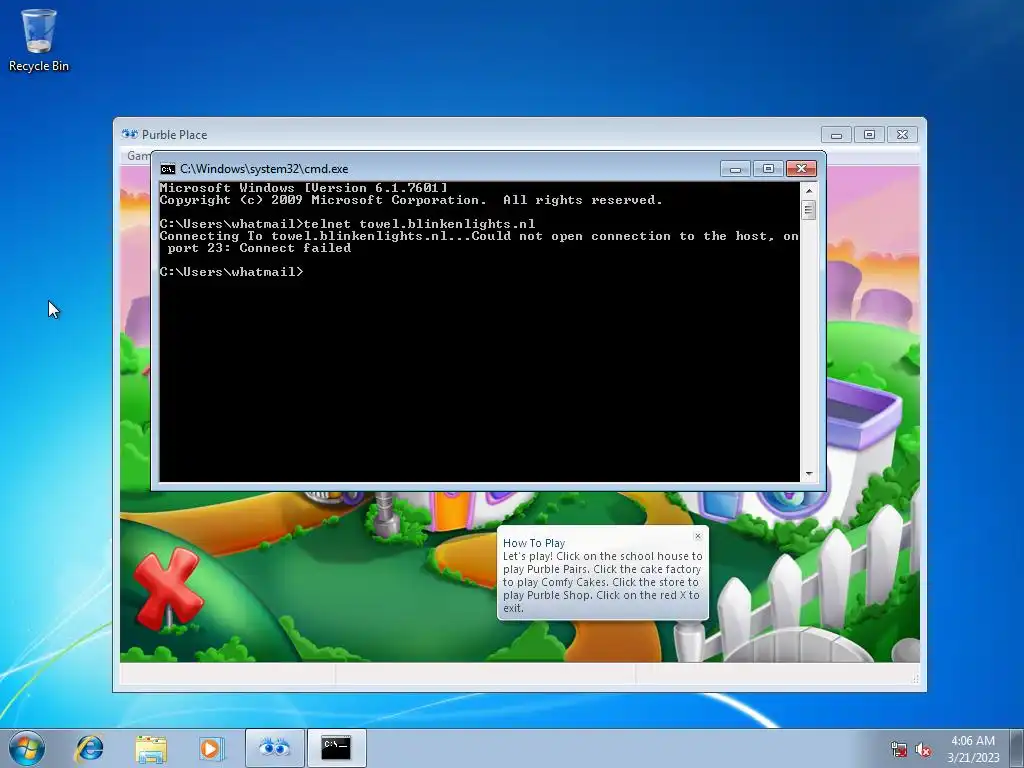Click the Purble Place window title text
Screen dimensions: 1024x768
[x=174, y=135]
